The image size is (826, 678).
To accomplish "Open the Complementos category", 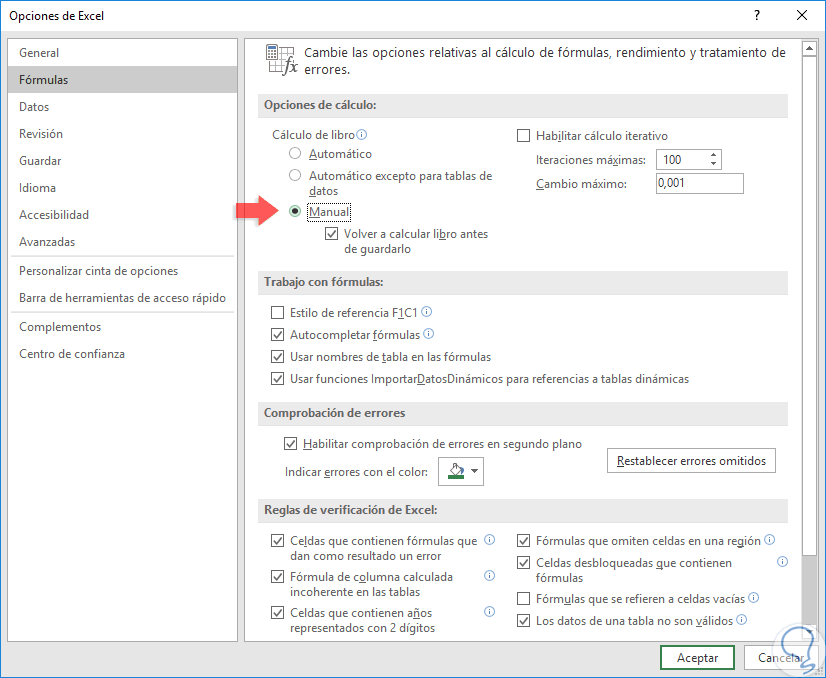I will click(123, 327).
